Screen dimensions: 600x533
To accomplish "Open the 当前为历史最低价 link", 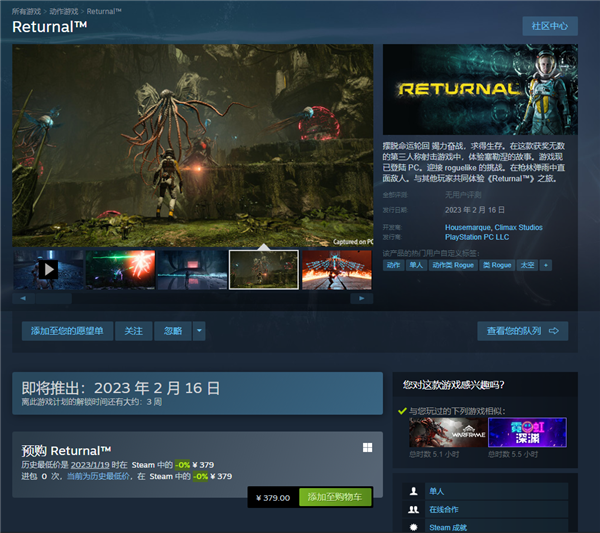I will [x=98, y=476].
